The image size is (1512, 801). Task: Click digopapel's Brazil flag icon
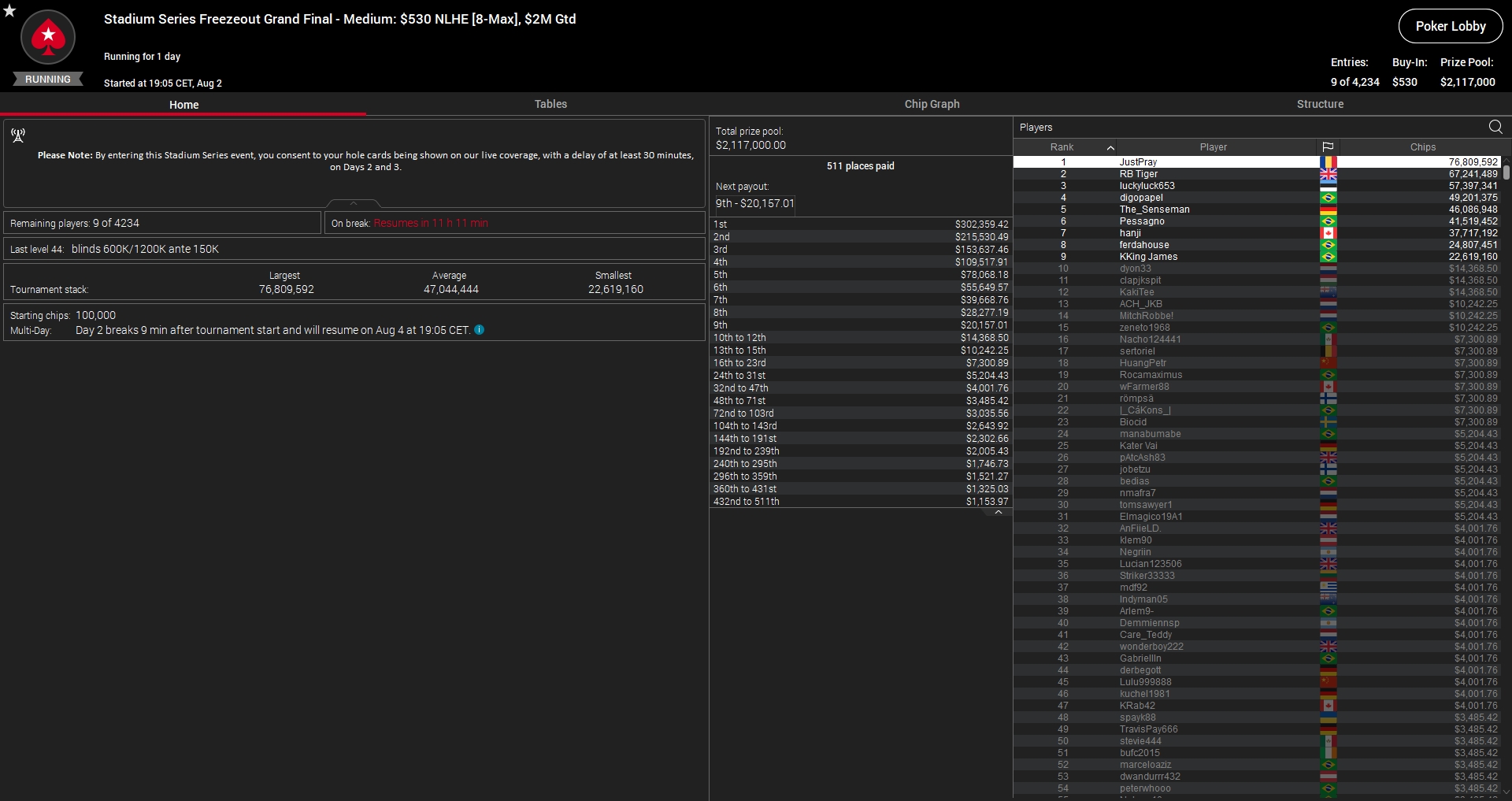click(1329, 198)
